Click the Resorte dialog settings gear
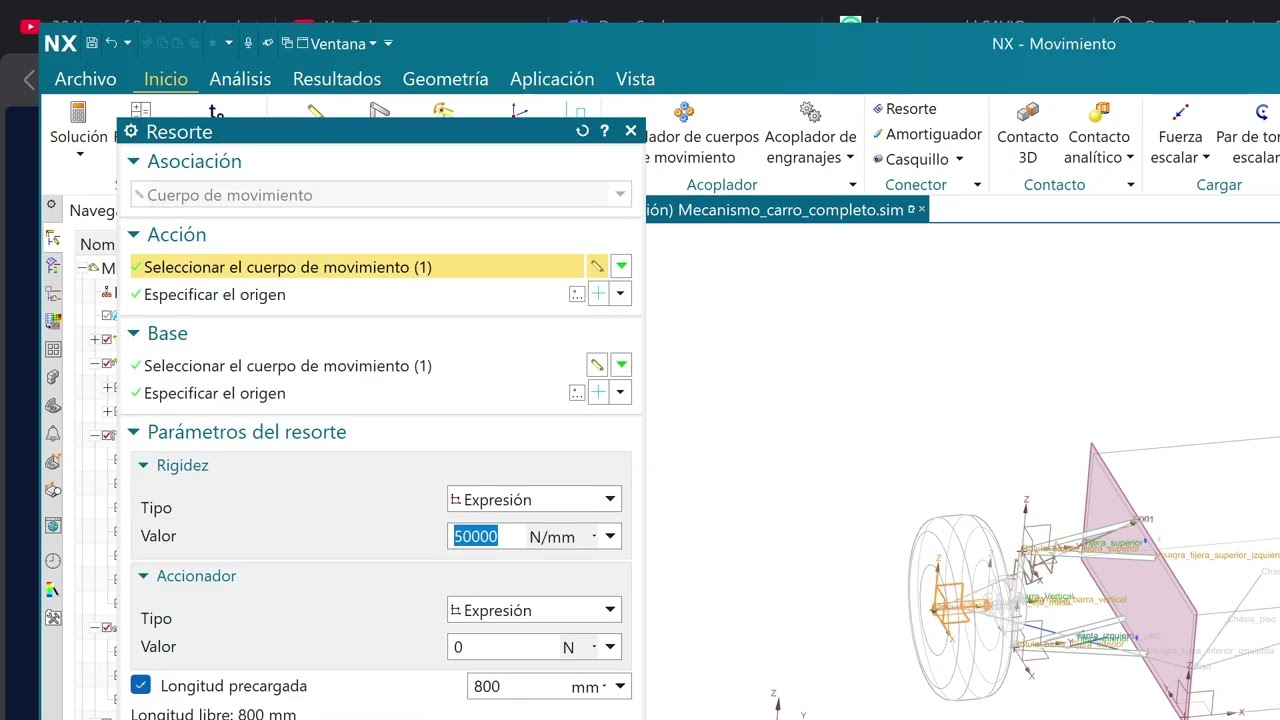 tap(131, 131)
